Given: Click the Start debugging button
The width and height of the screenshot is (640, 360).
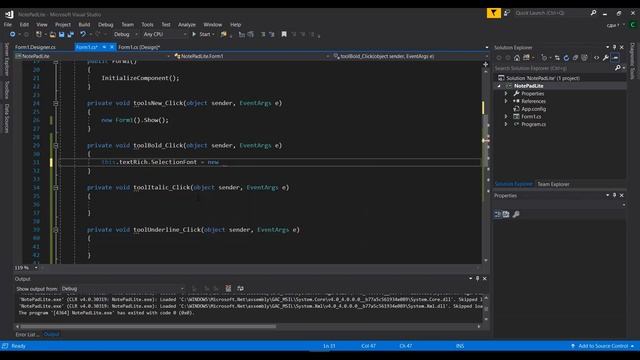Looking at the screenshot, I should click(x=203, y=35).
